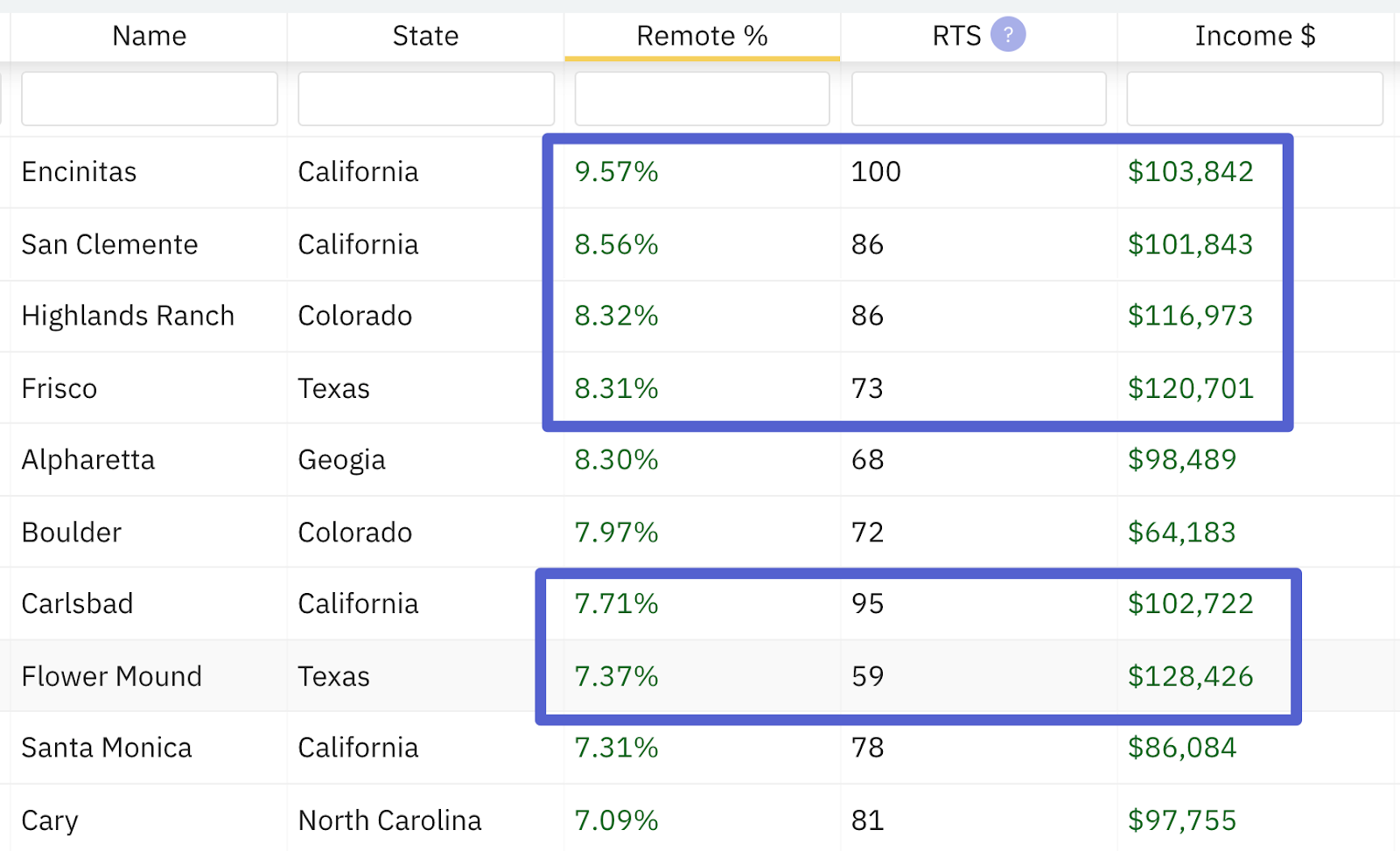Click the Remote % filter box

[702, 99]
